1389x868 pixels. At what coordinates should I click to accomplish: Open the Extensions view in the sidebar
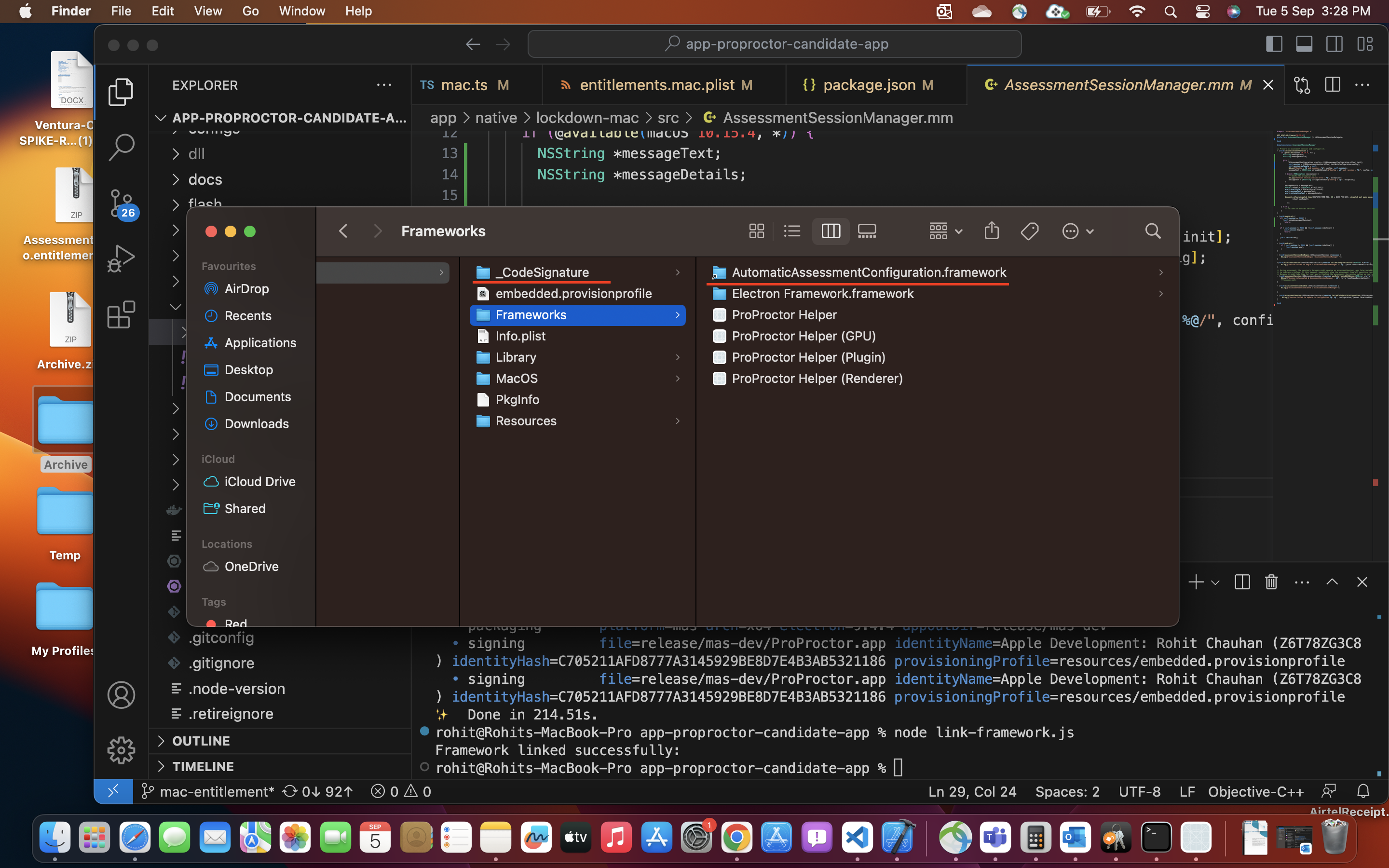(121, 314)
